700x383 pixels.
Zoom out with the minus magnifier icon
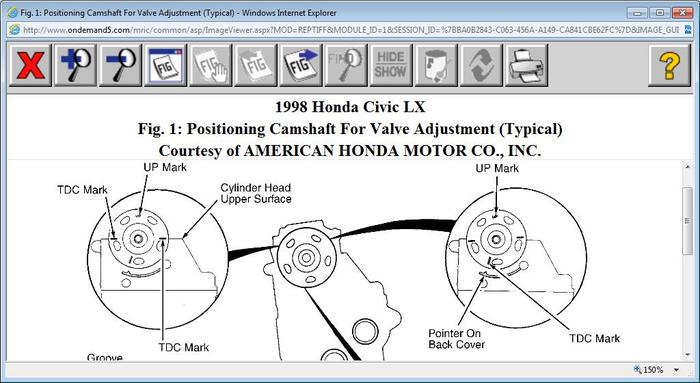point(121,65)
